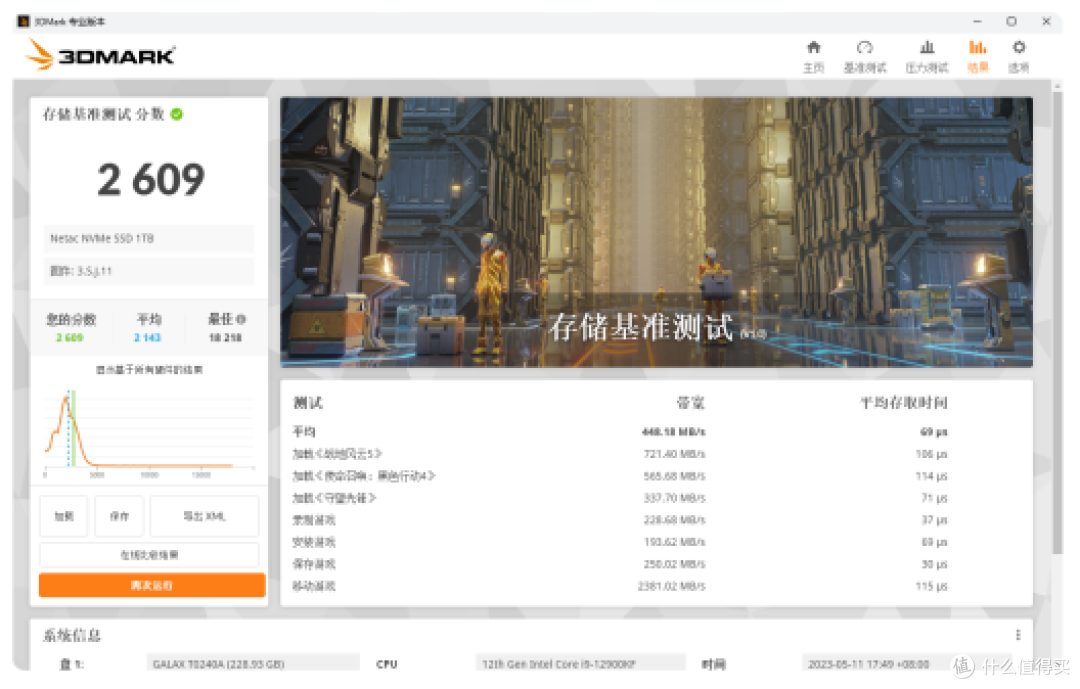Click the System Info (系统信息) heading
The image size is (1080, 689).
coord(72,635)
